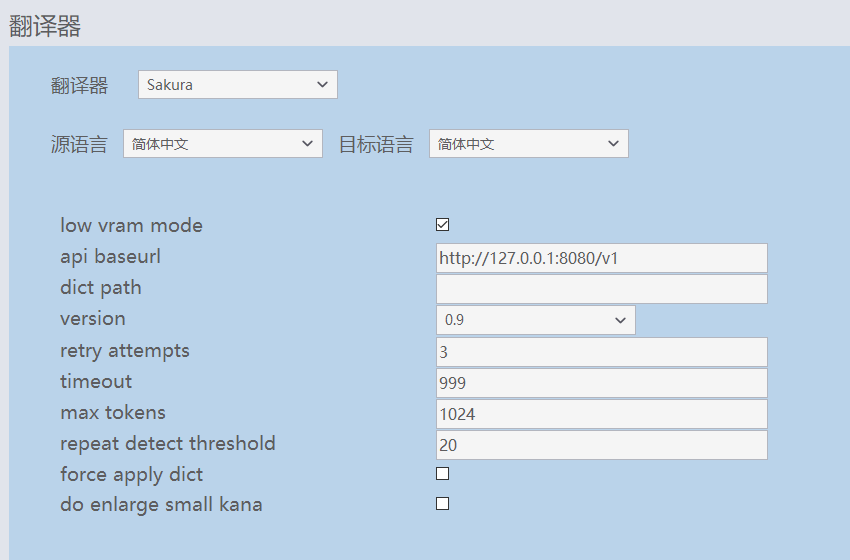This screenshot has height=560, width=850.
Task: Click the 'do enlarge small kana' label
Action: [x=161, y=505]
